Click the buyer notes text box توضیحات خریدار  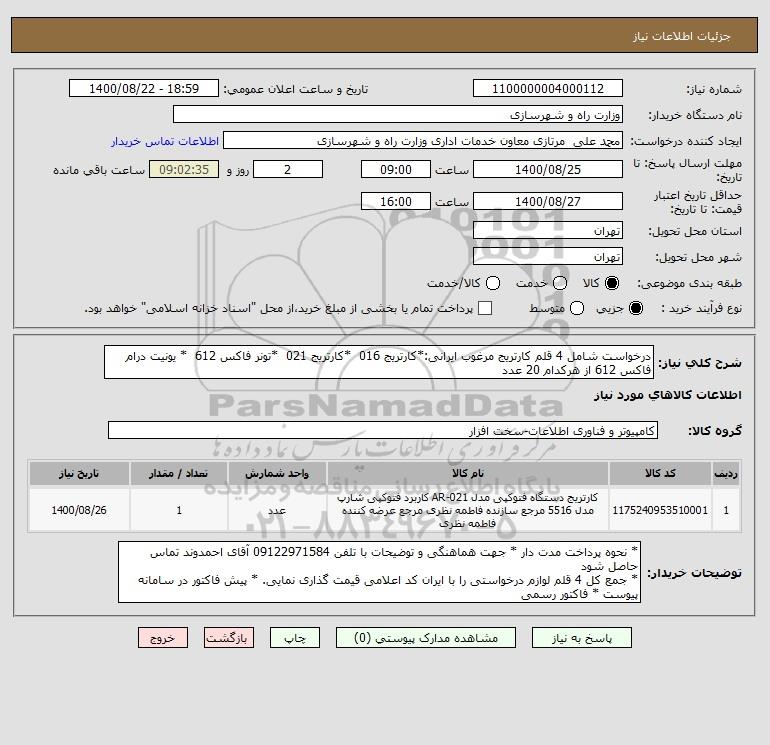pos(380,573)
